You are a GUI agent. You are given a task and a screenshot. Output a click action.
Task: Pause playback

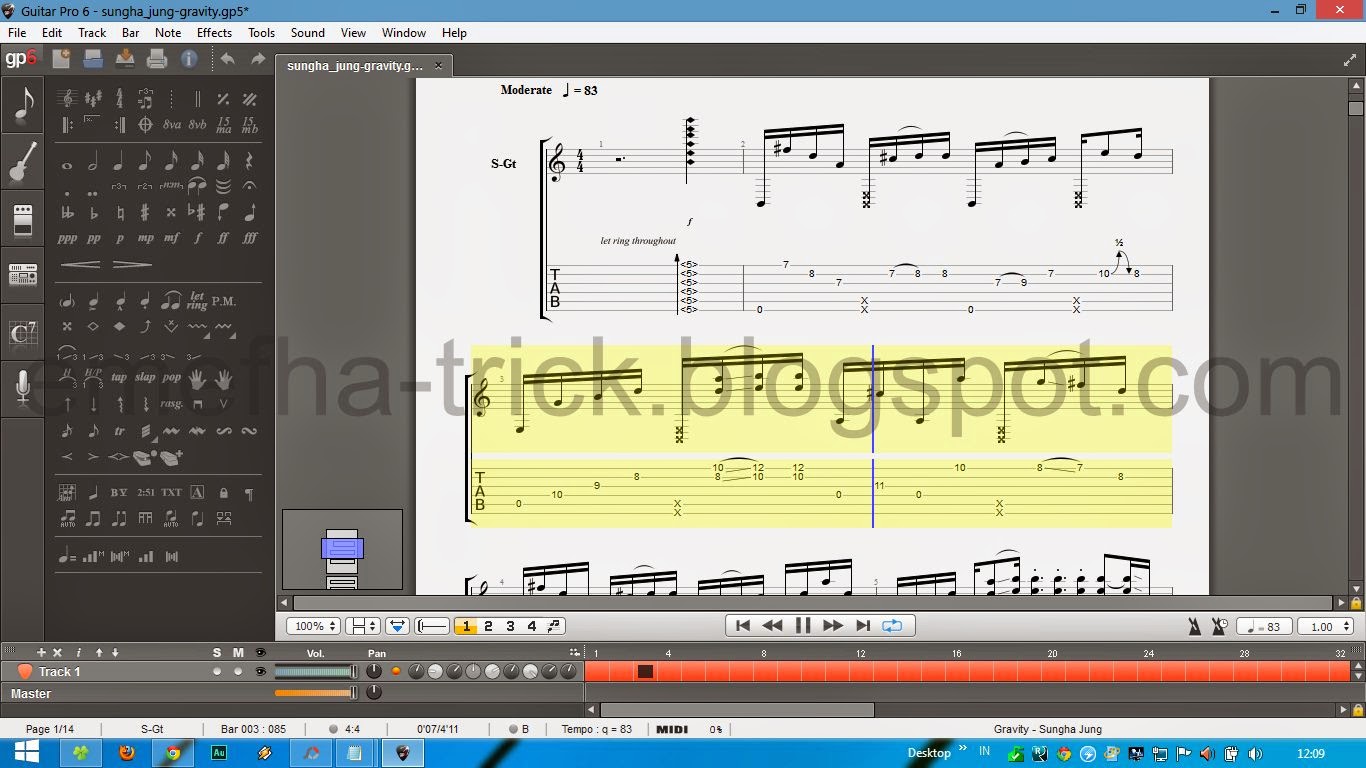(x=802, y=626)
